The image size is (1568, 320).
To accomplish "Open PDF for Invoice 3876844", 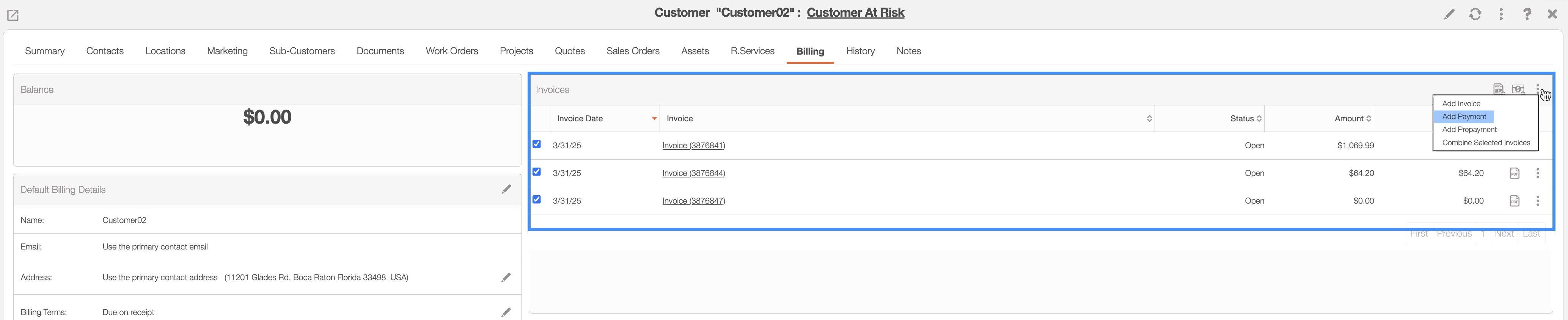I will pos(1515,173).
